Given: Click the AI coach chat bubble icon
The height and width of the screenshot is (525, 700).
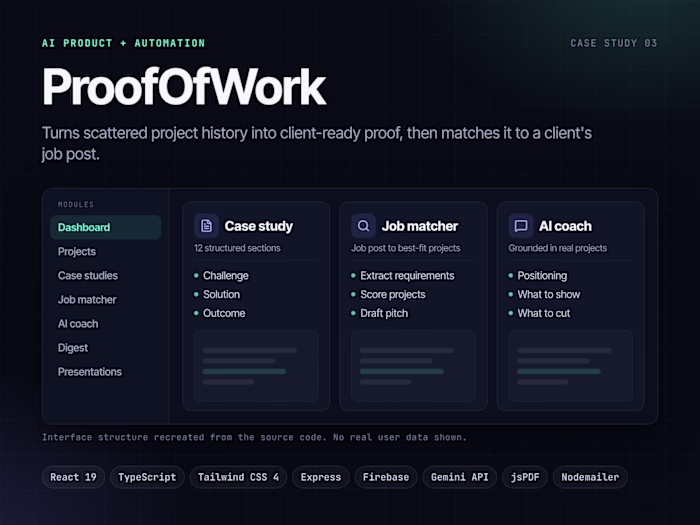Looking at the screenshot, I should (x=521, y=226).
